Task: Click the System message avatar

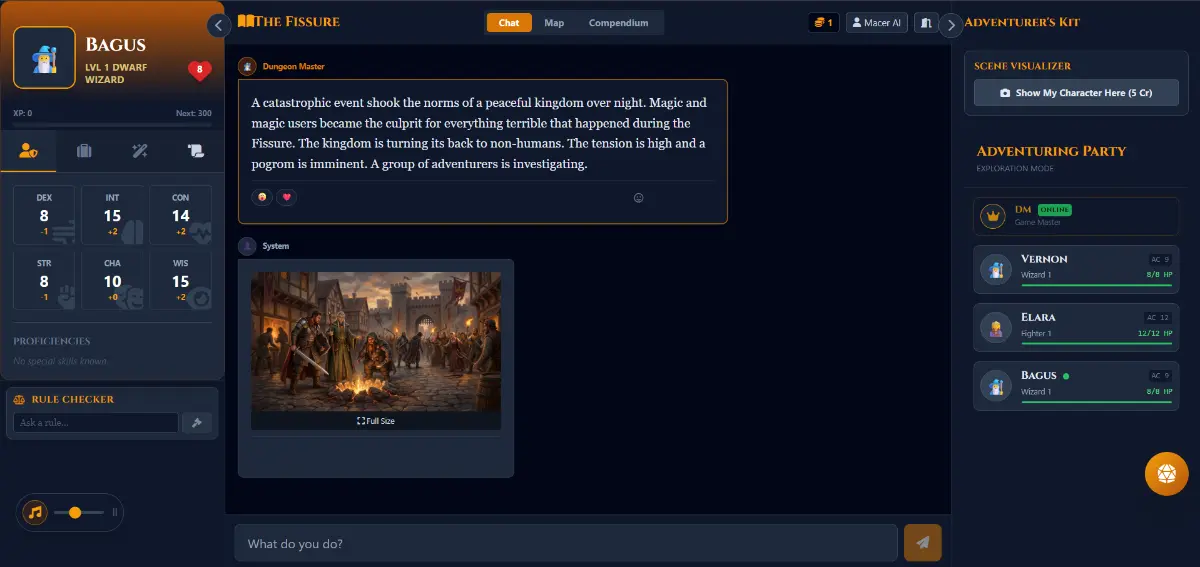Action: click(x=247, y=246)
